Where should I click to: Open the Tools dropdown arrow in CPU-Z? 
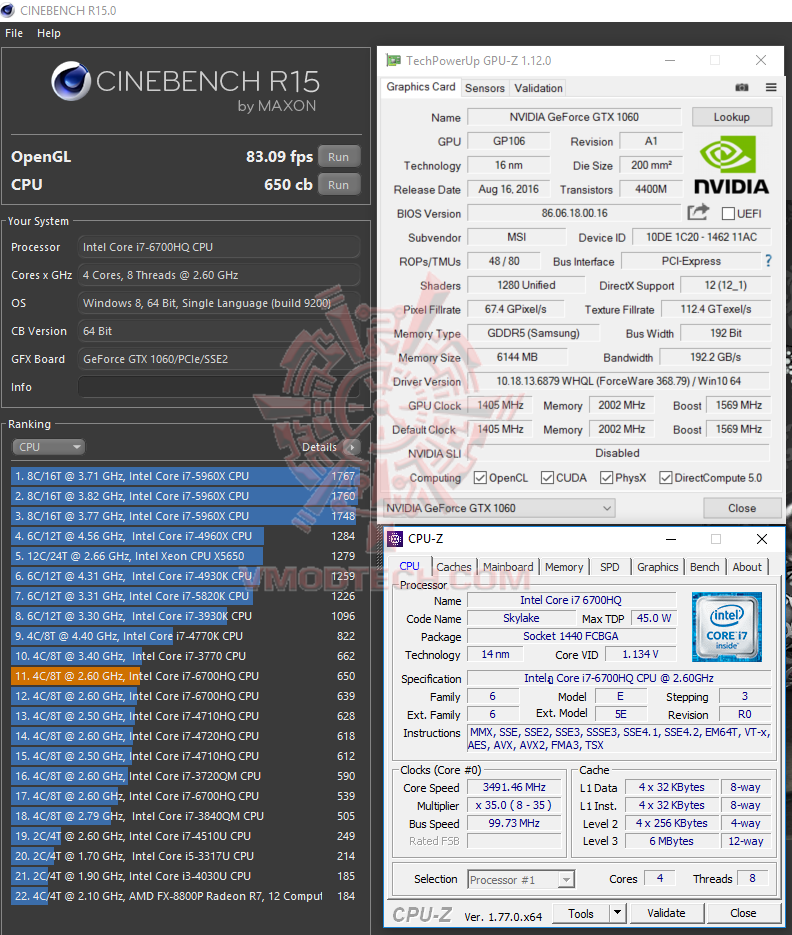tap(617, 913)
